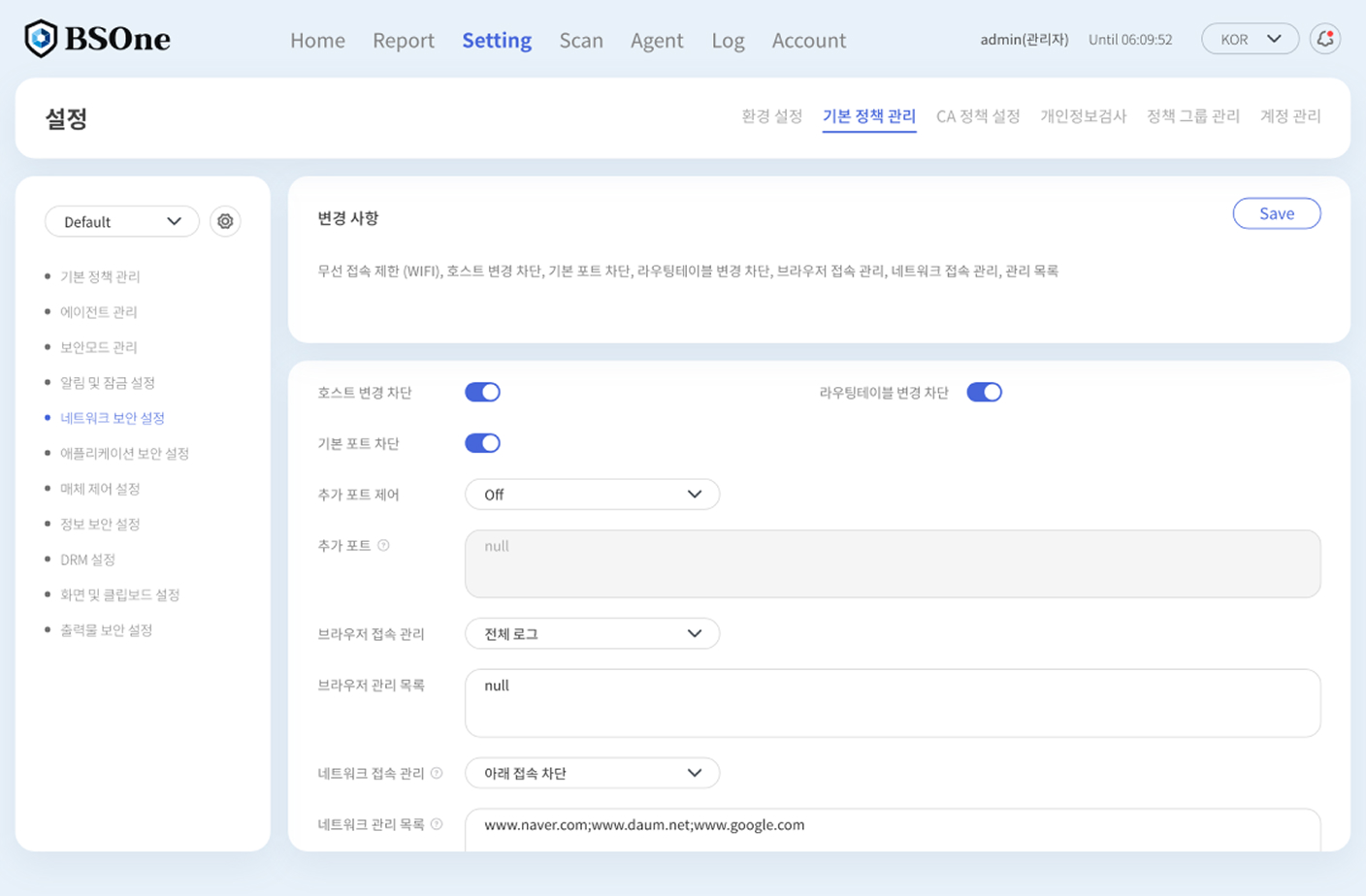Open the 브라우저 접속 관리 전체 로그 dropdown
This screenshot has height=896, width=1366.
pos(592,633)
